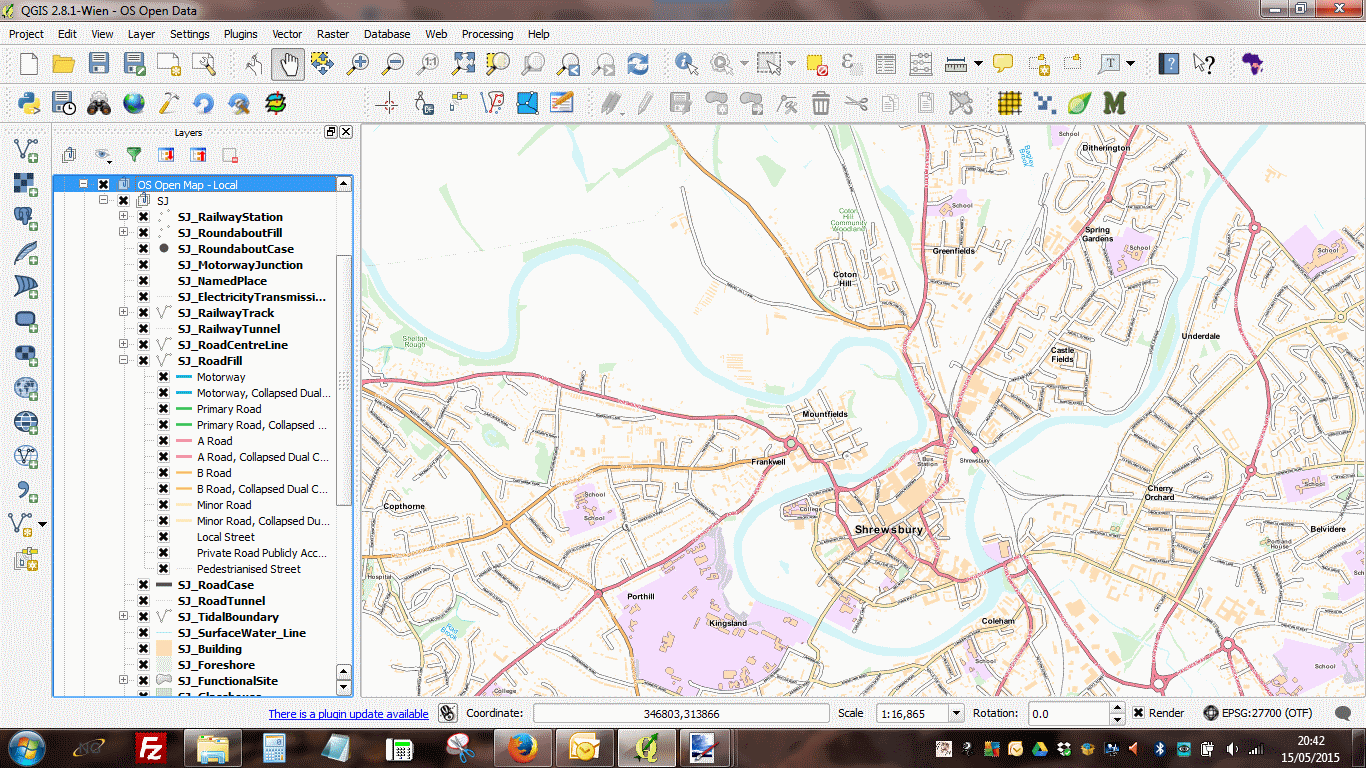The image size is (1366, 768).
Task: Open an existing project folder
Action: [x=64, y=64]
